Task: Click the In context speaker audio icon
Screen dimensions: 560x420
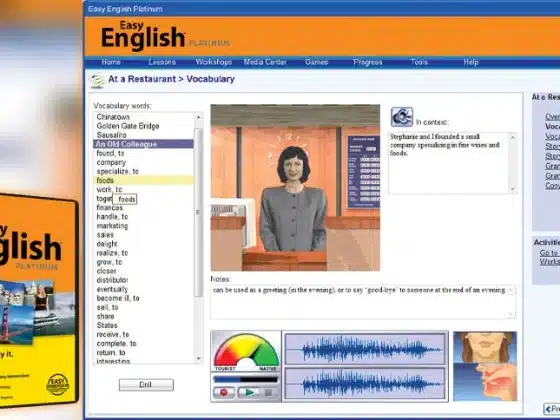Action: coord(402,117)
